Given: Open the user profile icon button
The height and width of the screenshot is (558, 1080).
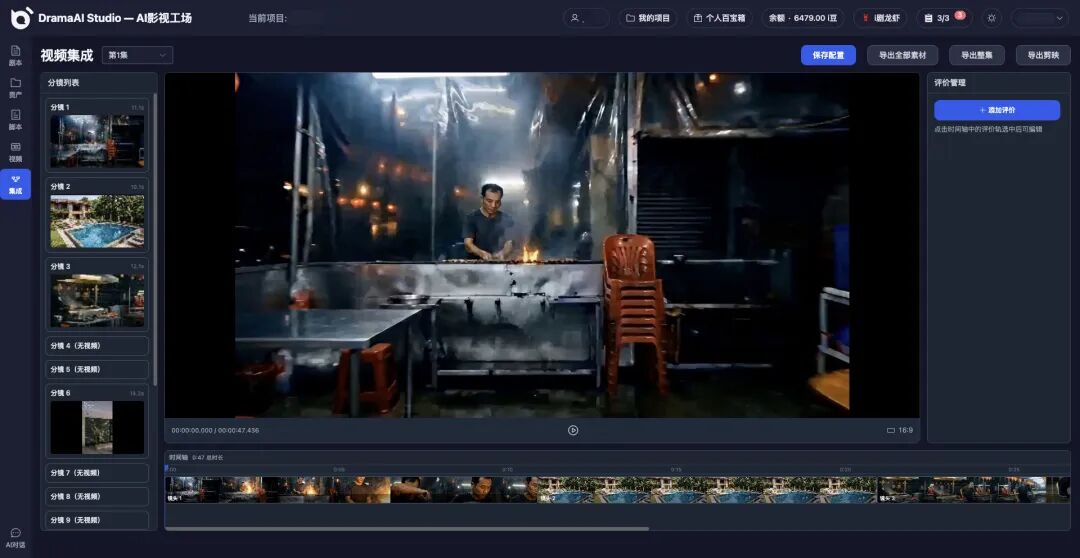Looking at the screenshot, I should (586, 18).
